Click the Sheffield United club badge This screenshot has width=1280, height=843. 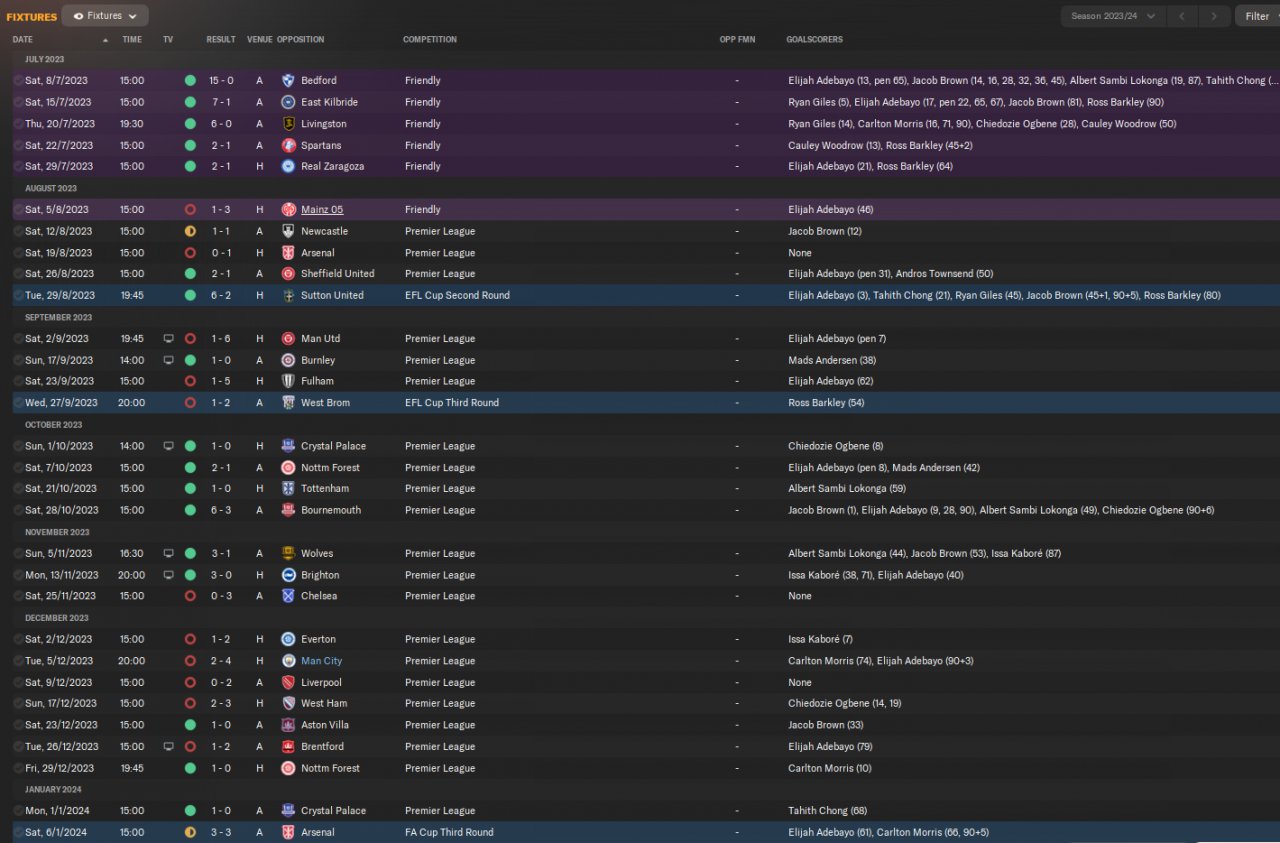click(x=288, y=273)
